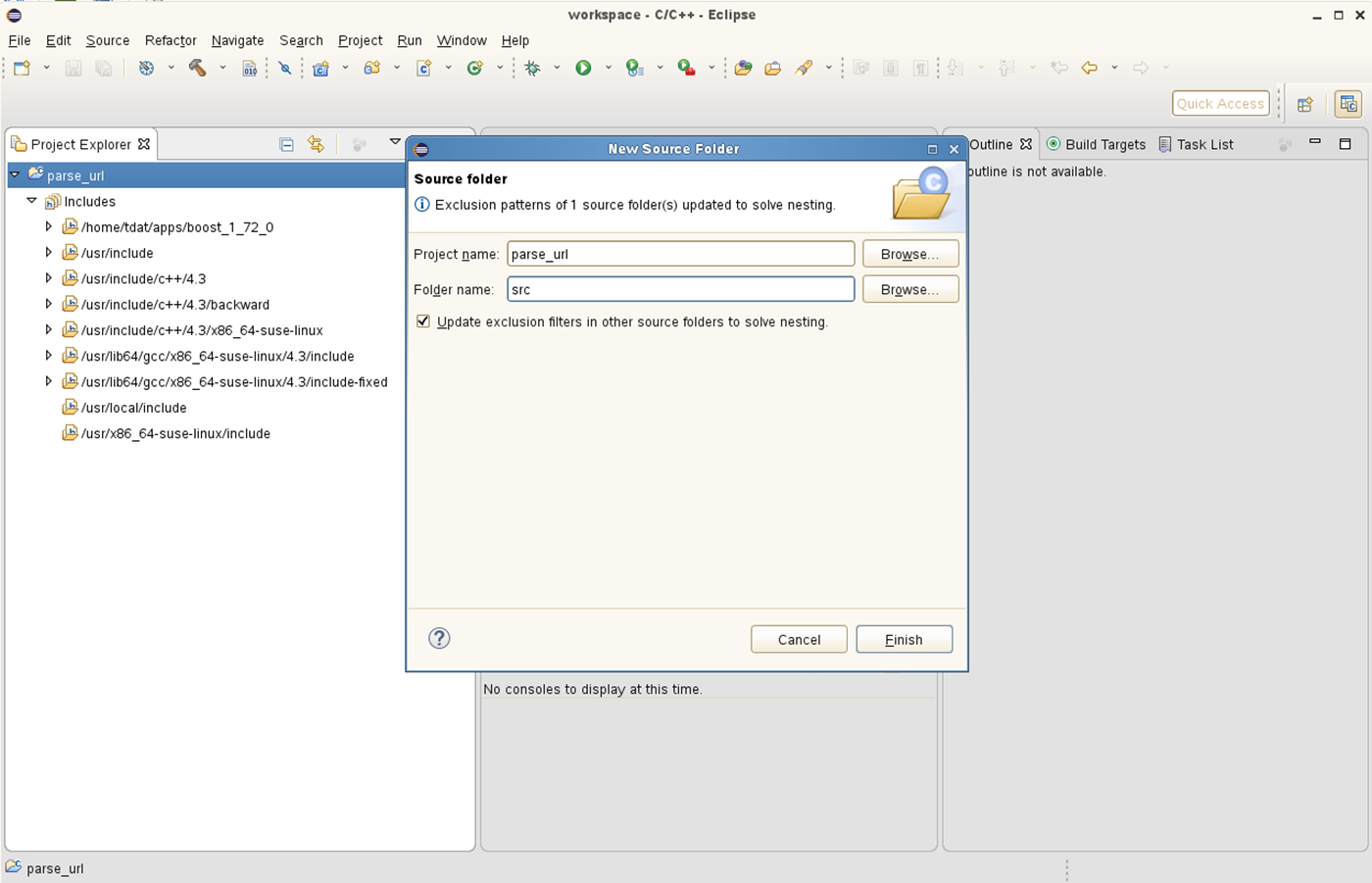The image size is (1372, 883).
Task: Open the Project menu
Action: [360, 40]
